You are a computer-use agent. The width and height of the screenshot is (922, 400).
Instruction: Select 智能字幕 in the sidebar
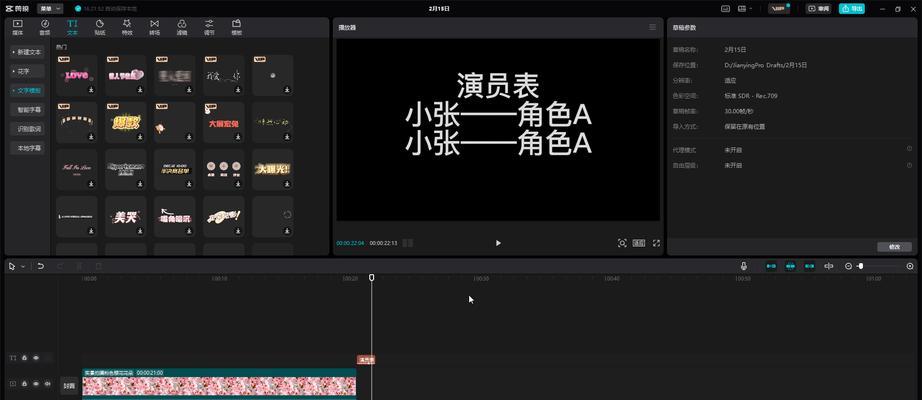tap(27, 109)
